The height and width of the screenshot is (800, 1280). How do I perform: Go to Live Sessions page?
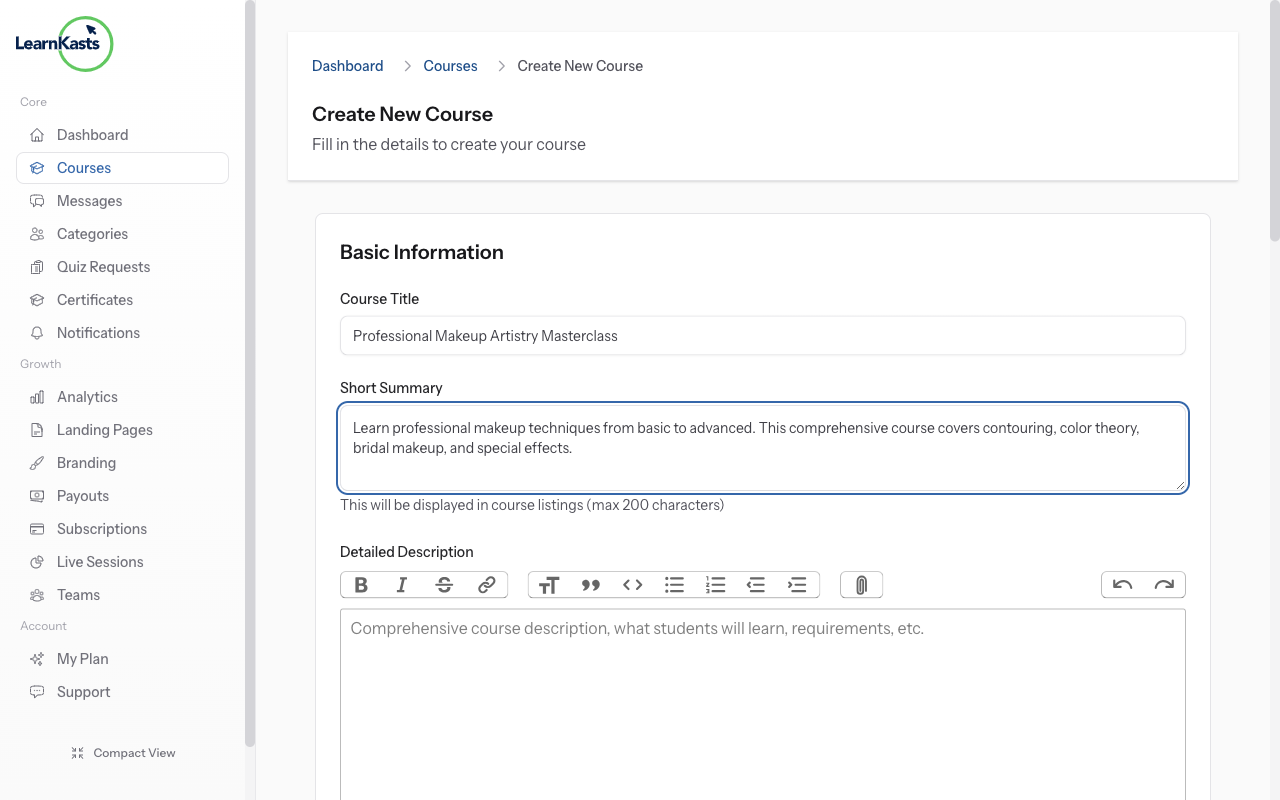point(100,562)
